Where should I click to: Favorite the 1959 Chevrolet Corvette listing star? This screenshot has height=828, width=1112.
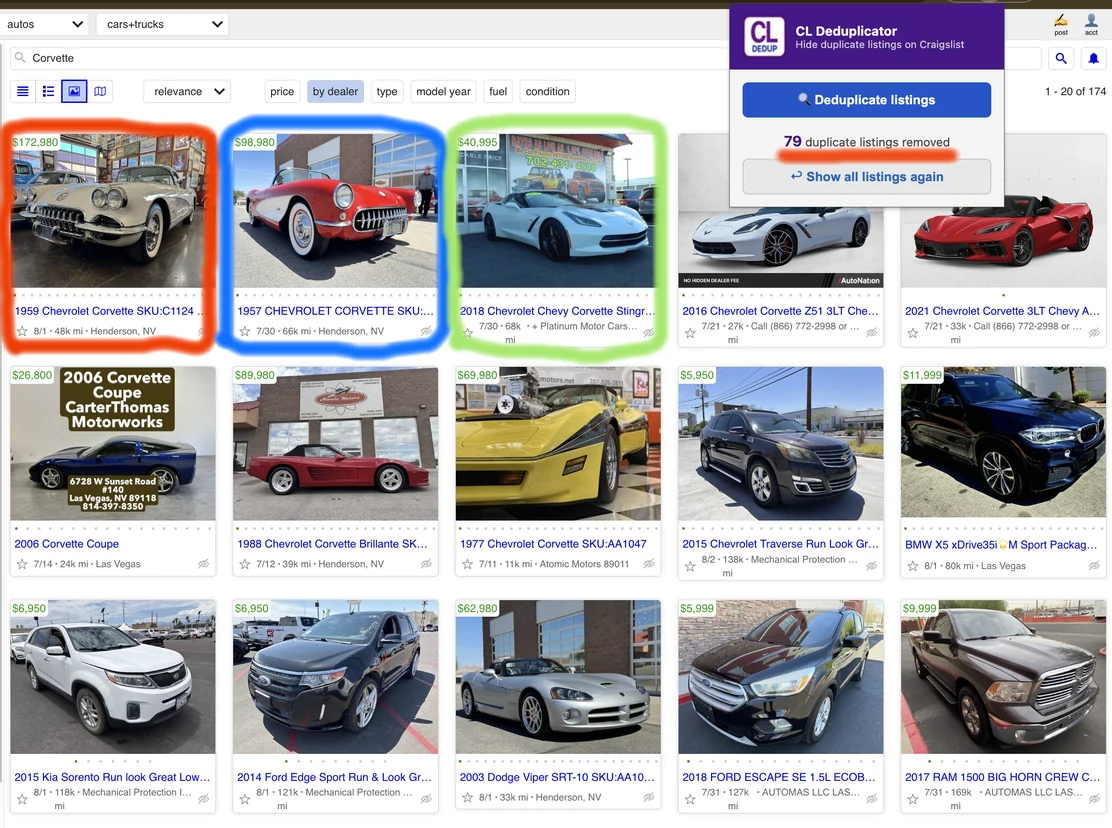(22, 331)
